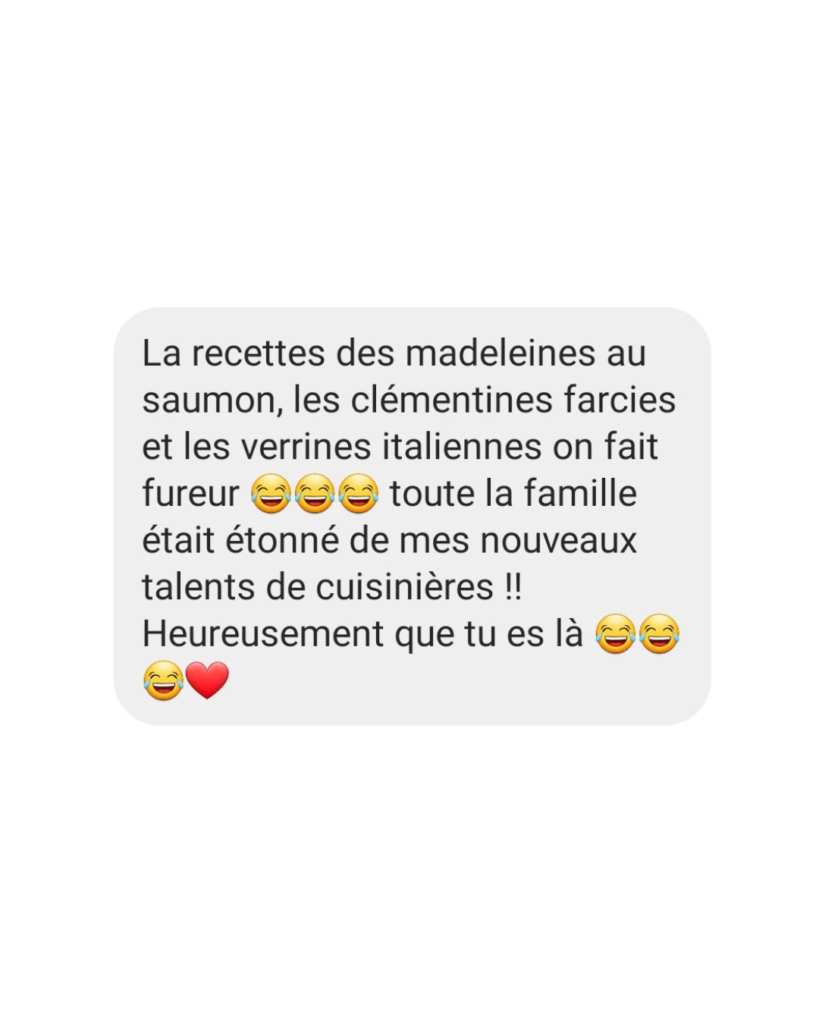Image resolution: width=819 pixels, height=1024 pixels.
Task: Click the laughing emoji right after "là"
Action: point(615,633)
